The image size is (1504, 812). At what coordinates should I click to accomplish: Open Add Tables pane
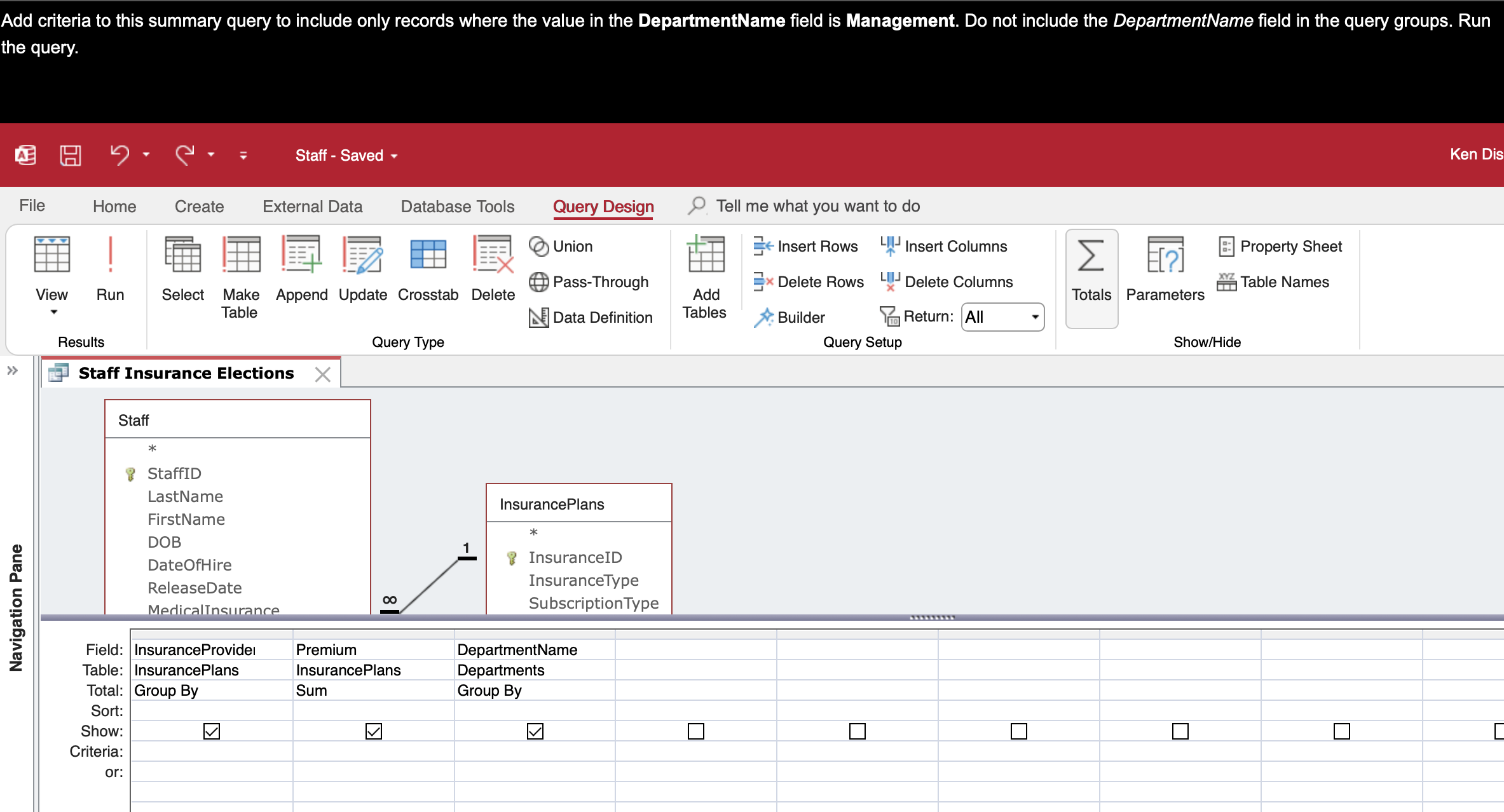(x=705, y=277)
